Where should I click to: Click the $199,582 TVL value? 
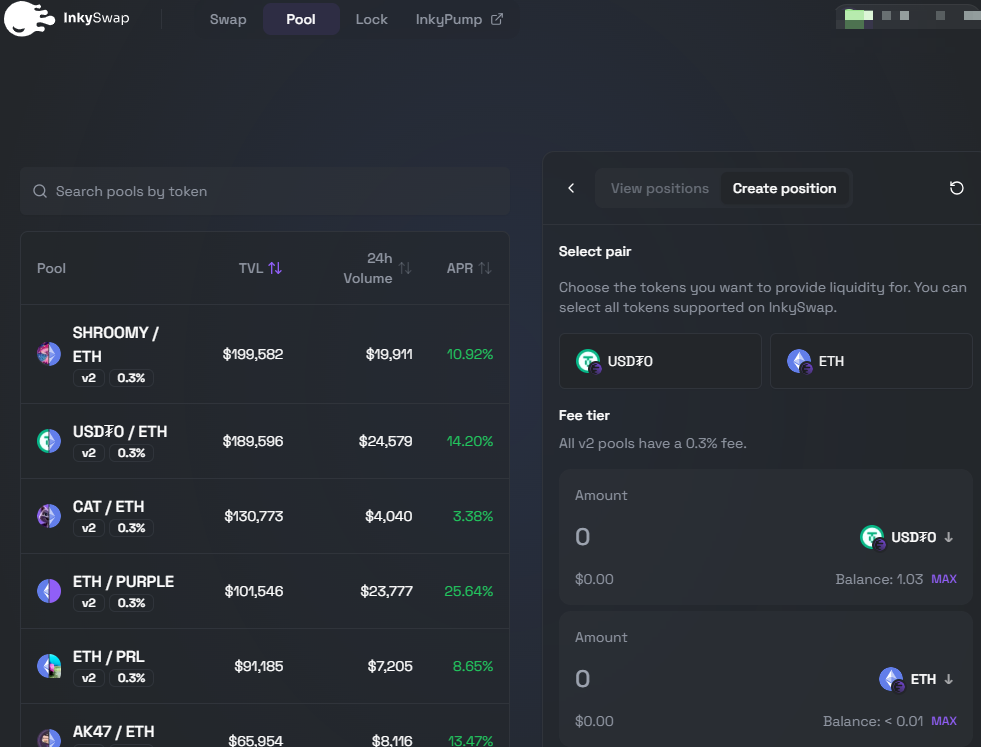(x=253, y=354)
